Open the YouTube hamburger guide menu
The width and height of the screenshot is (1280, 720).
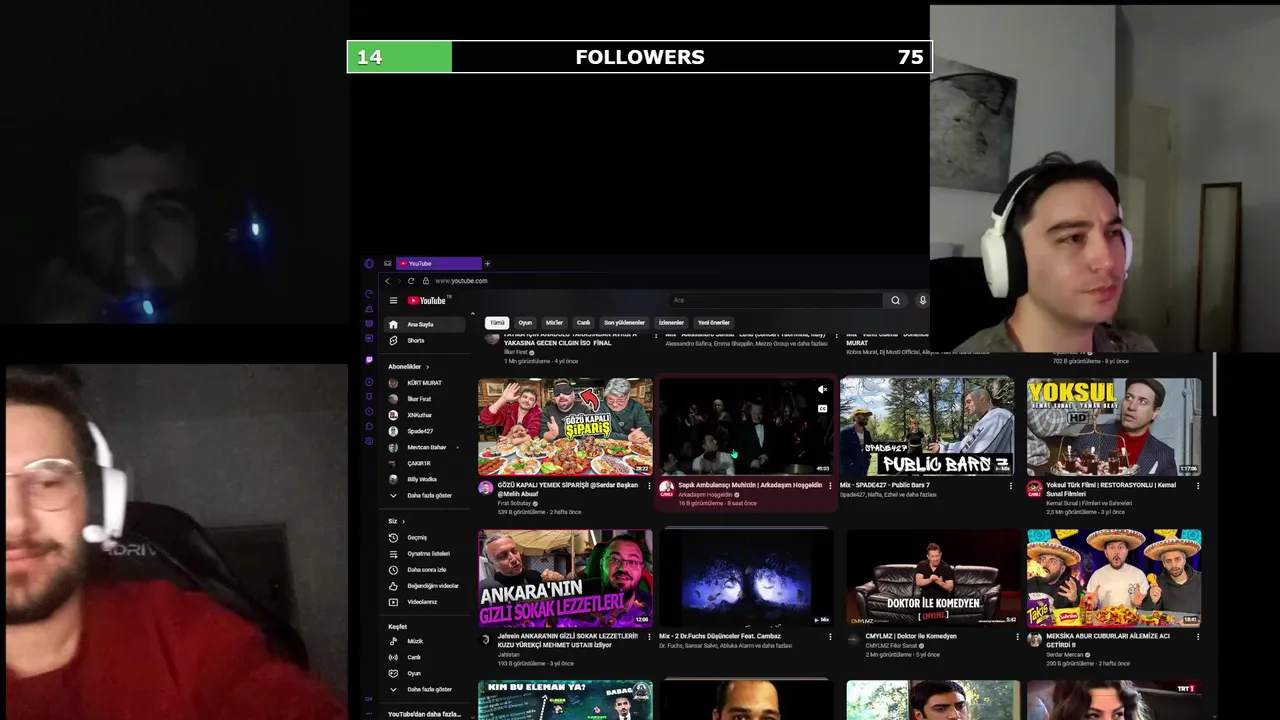point(393,300)
